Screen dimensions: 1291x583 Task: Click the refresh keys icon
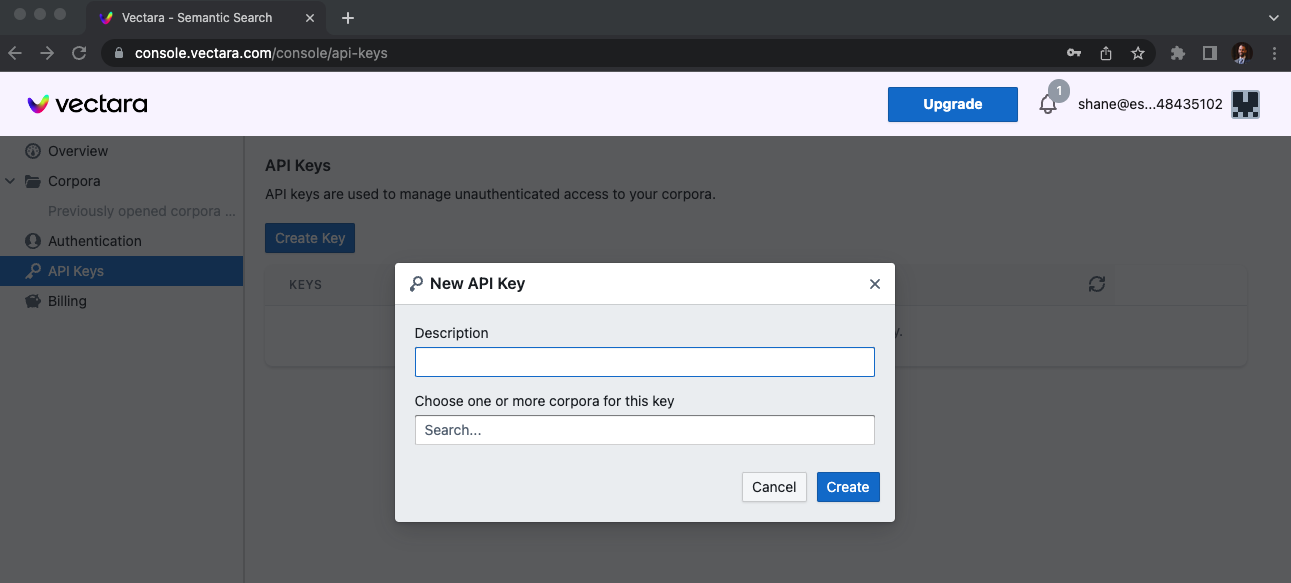[x=1097, y=284]
